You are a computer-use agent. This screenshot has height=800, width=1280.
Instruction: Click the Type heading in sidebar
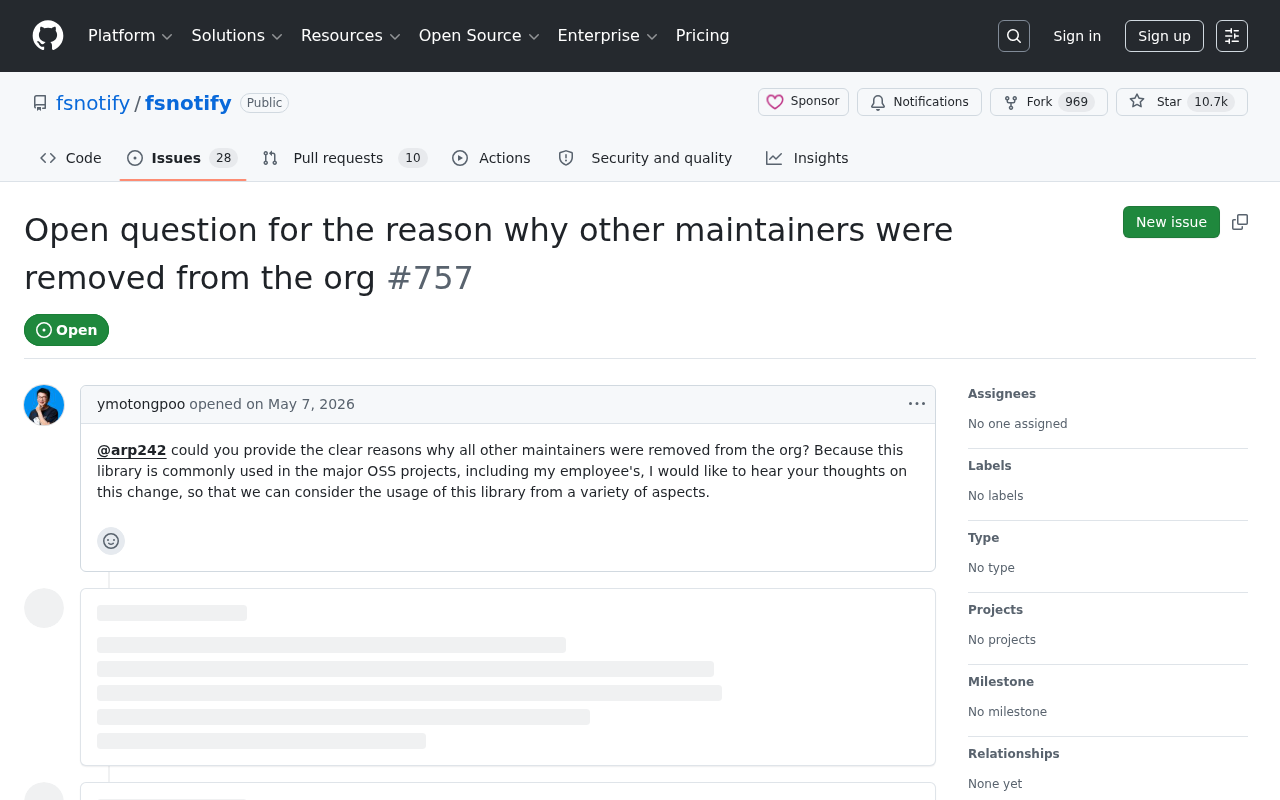coord(984,538)
